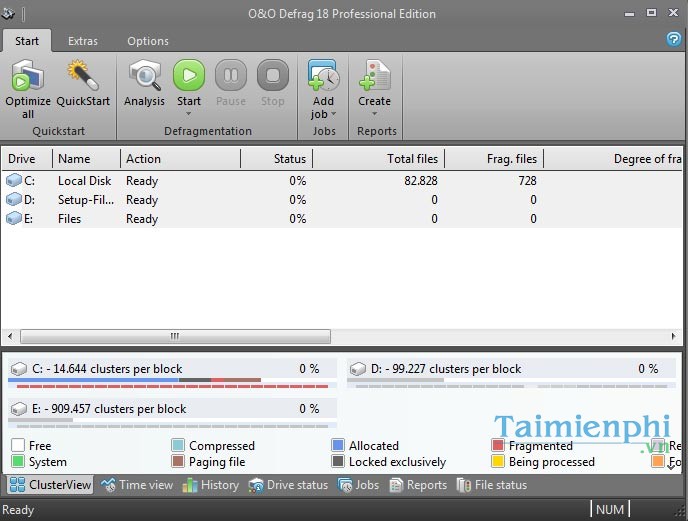Sort by the Frag. files column header

(x=494, y=158)
